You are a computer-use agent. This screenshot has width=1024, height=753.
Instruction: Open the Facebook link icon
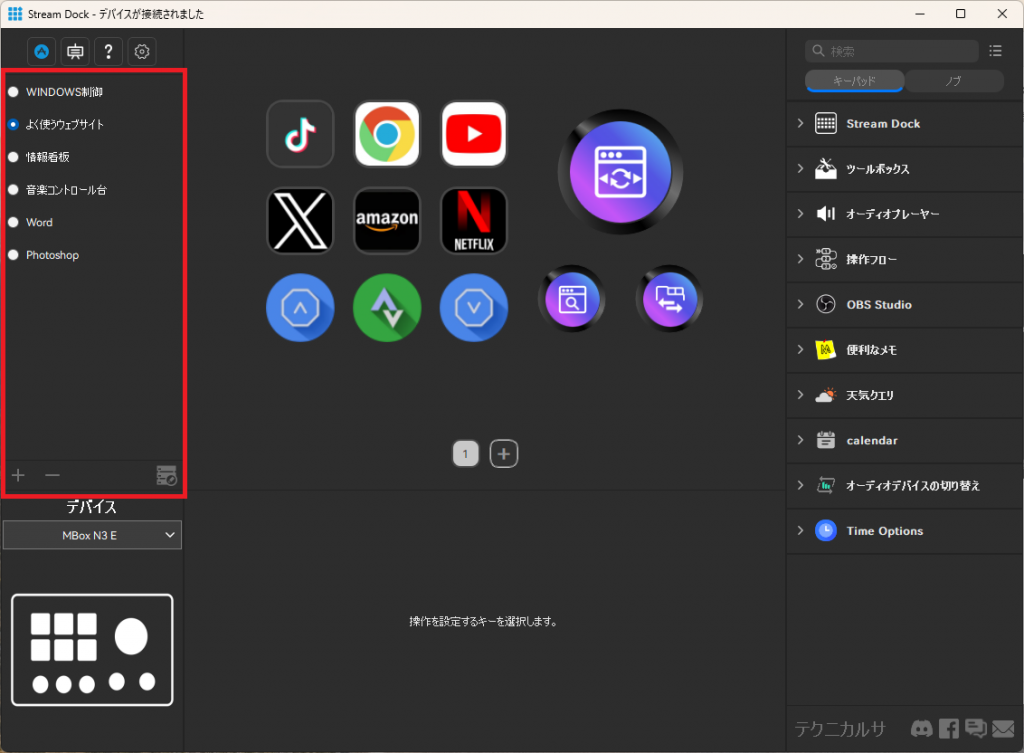(x=949, y=728)
